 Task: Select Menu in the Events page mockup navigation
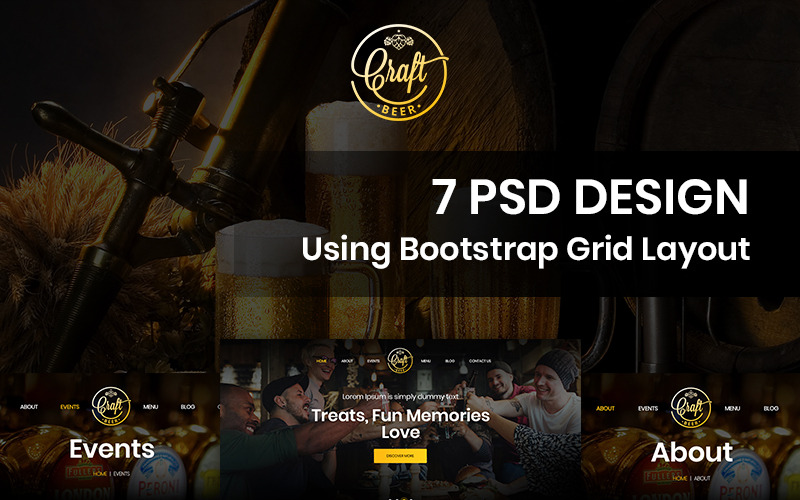[x=151, y=407]
